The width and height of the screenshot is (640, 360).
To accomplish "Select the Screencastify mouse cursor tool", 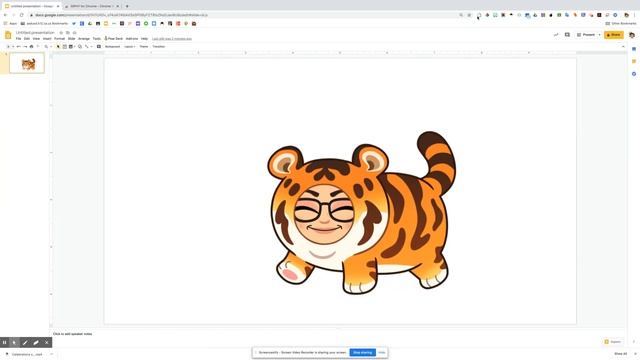I will click(x=14, y=342).
